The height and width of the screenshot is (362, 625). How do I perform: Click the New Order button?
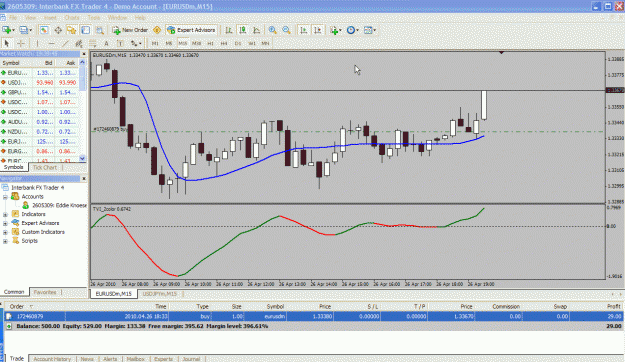(130, 30)
